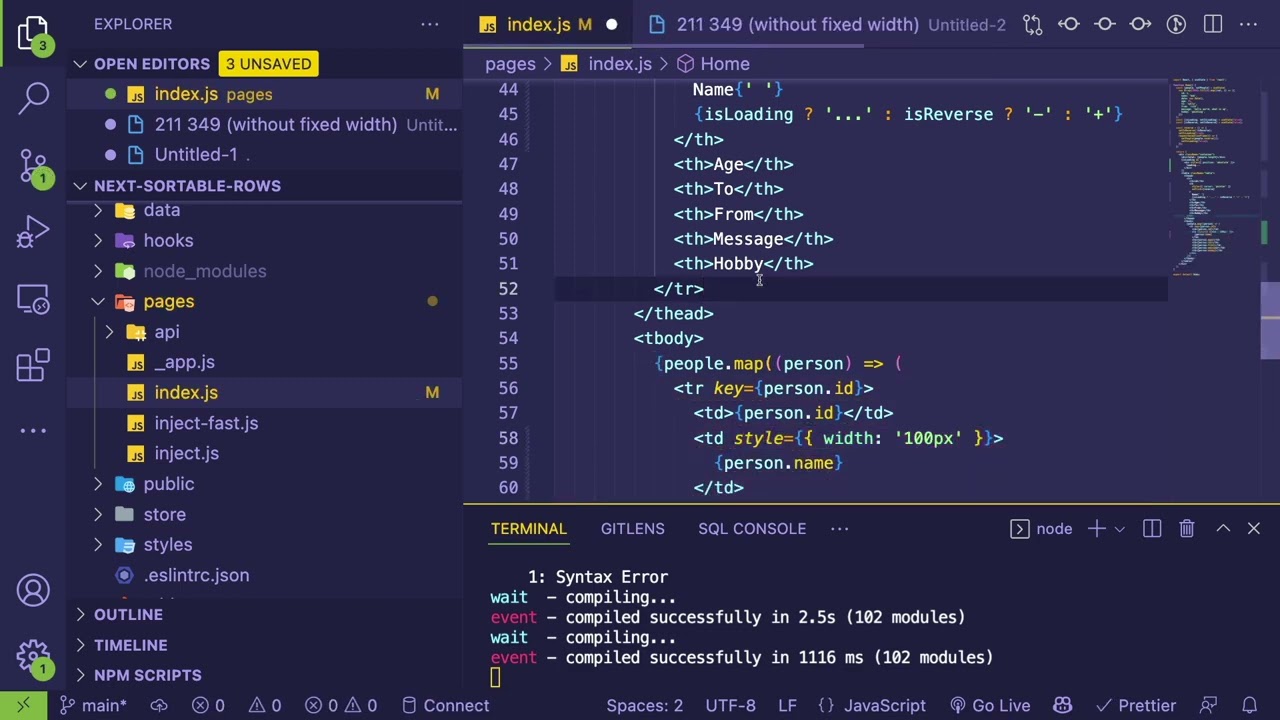Image resolution: width=1280 pixels, height=720 pixels.
Task: Split the editor to the right
Action: [x=1213, y=24]
